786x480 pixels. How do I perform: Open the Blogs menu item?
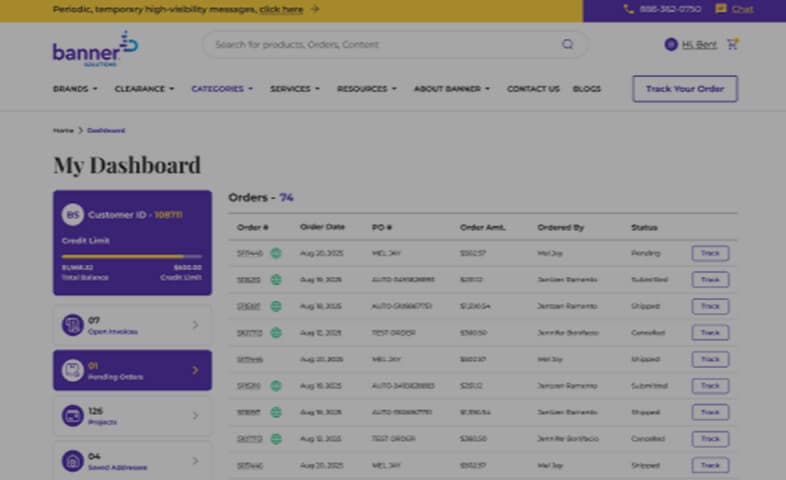pyautogui.click(x=587, y=89)
